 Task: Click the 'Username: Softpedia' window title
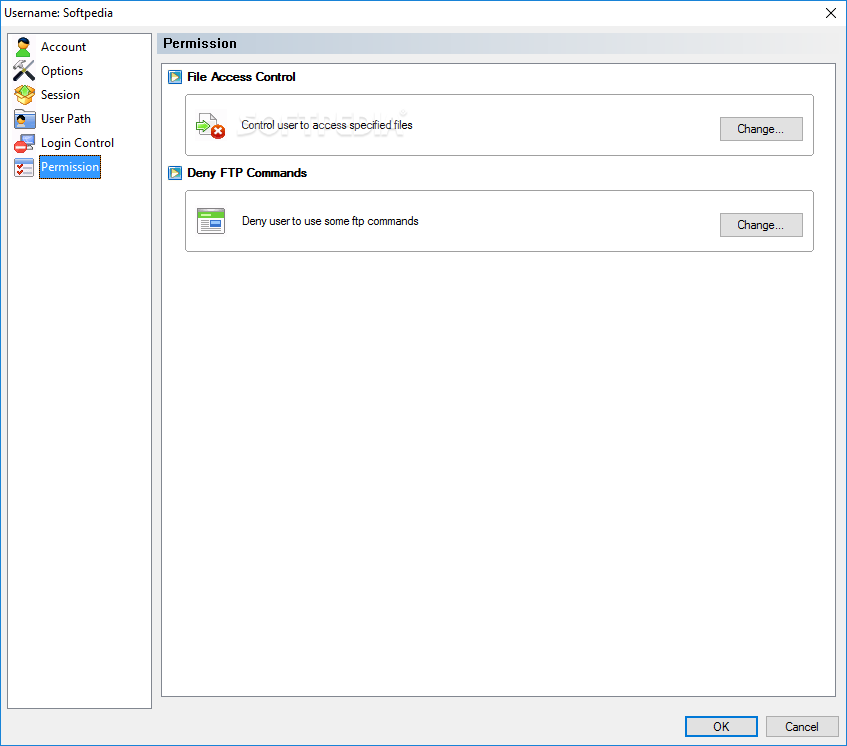[x=58, y=13]
